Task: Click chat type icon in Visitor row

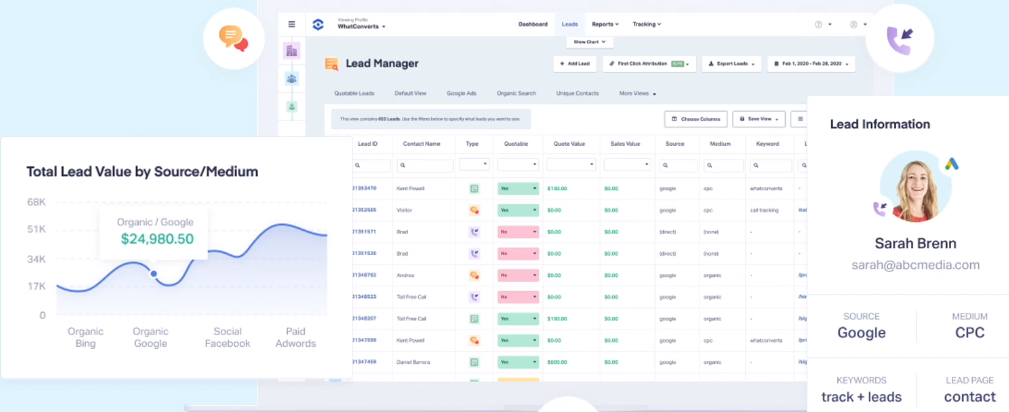Action: coord(474,210)
